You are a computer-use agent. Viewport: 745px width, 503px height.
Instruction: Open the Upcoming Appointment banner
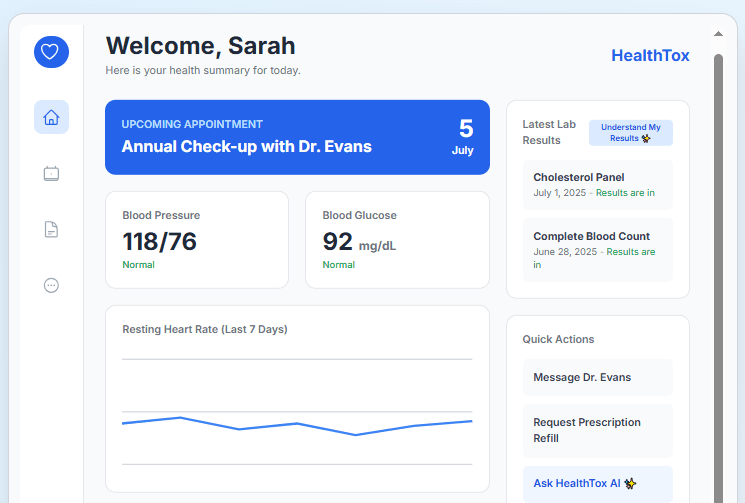[297, 137]
